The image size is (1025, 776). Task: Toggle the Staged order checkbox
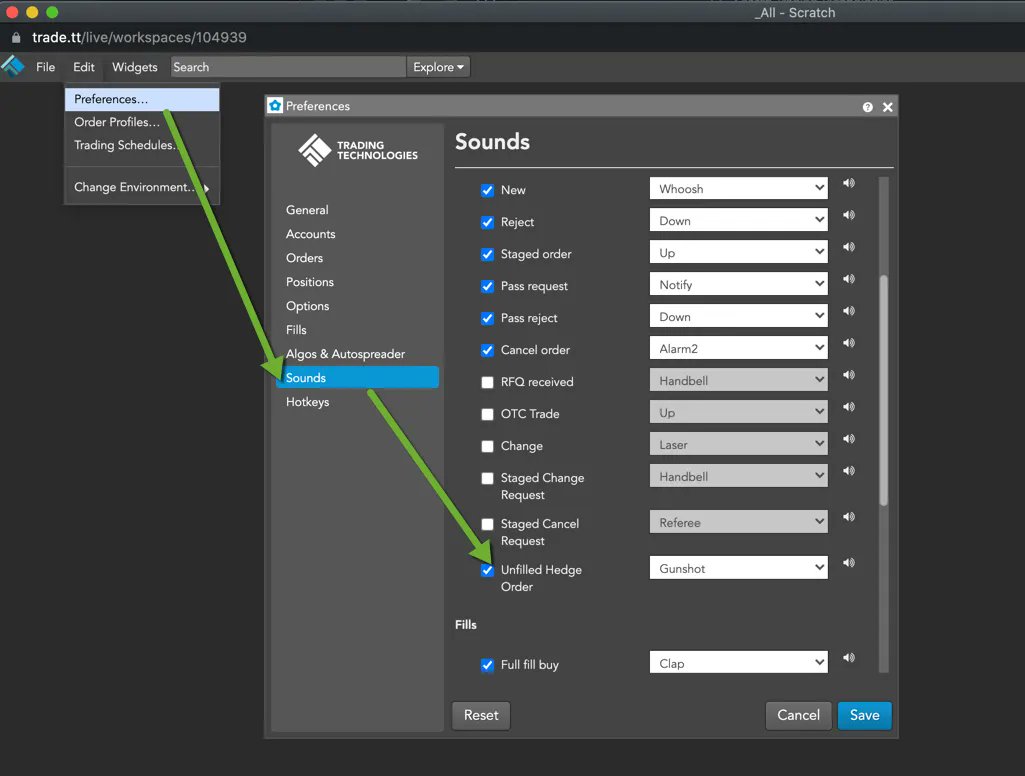coord(487,254)
